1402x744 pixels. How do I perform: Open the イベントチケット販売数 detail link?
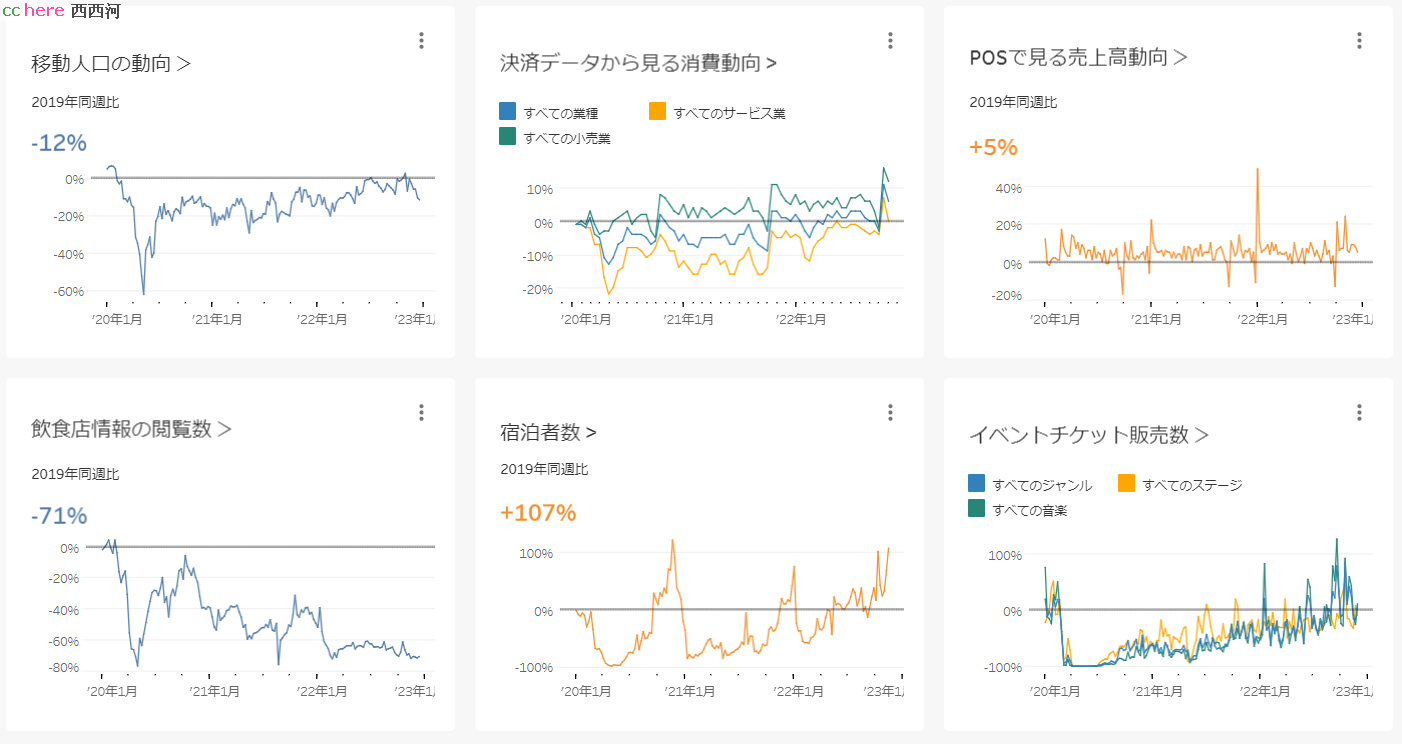click(1089, 435)
